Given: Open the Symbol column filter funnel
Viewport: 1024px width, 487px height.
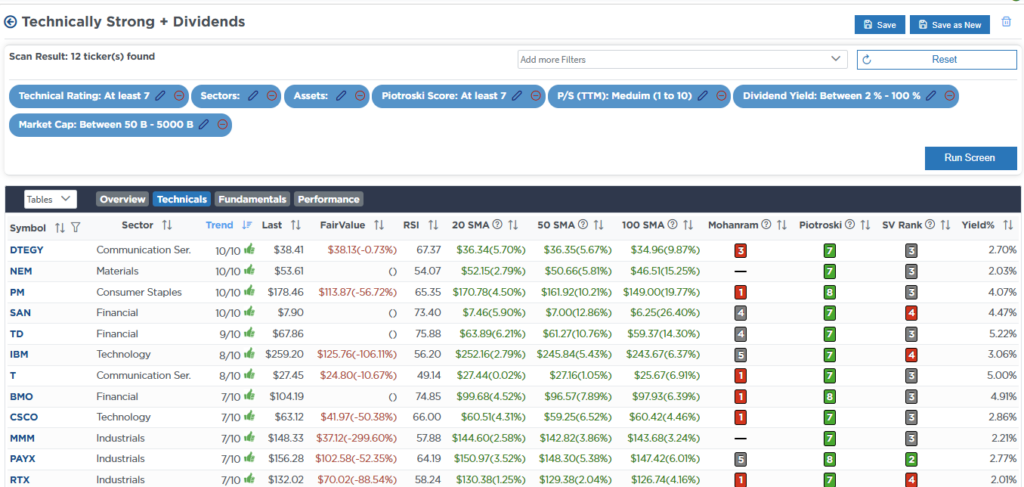Looking at the screenshot, I should click(75, 227).
